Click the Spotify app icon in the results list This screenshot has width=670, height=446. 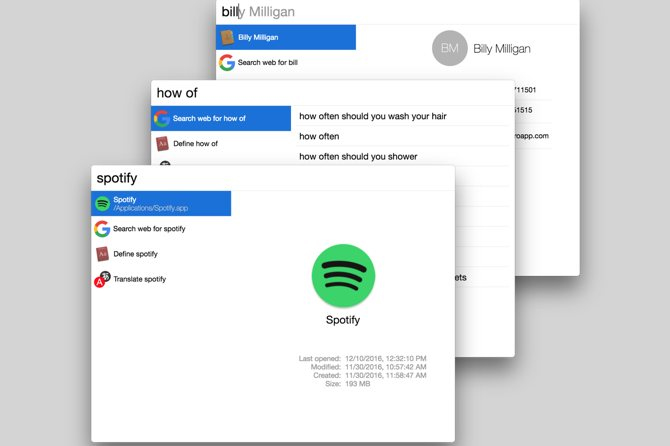[x=103, y=204]
